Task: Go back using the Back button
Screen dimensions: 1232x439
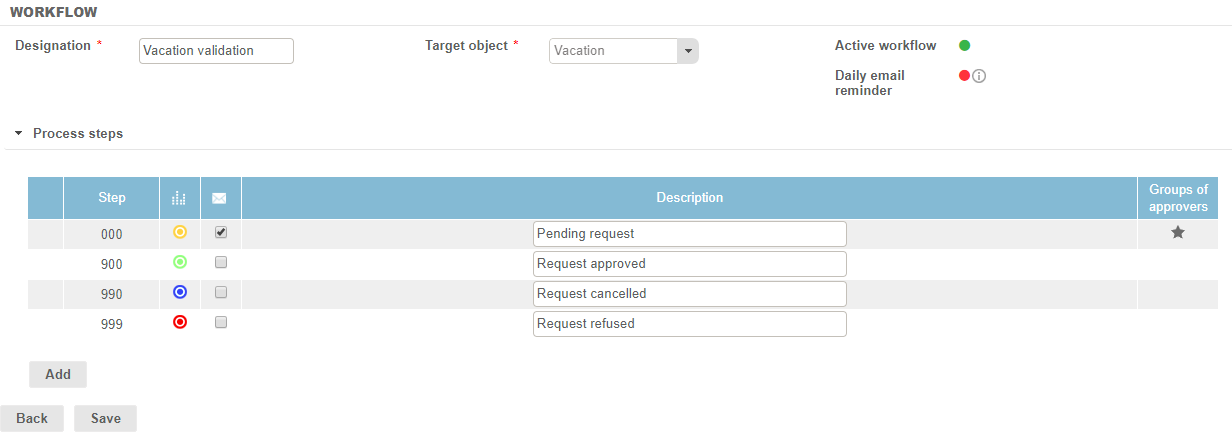Action: point(32,418)
